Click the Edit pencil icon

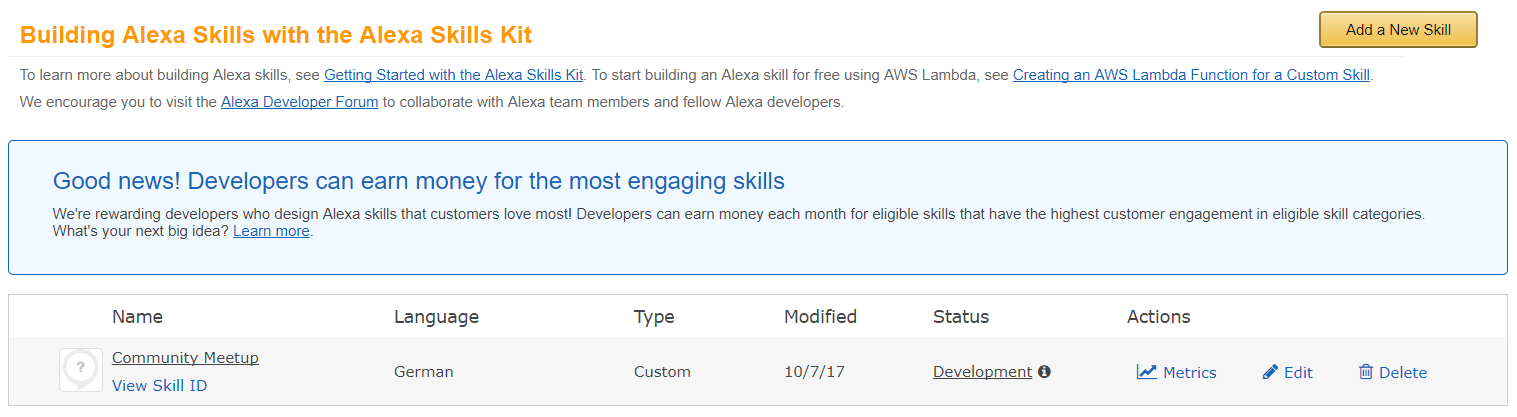click(x=1270, y=372)
